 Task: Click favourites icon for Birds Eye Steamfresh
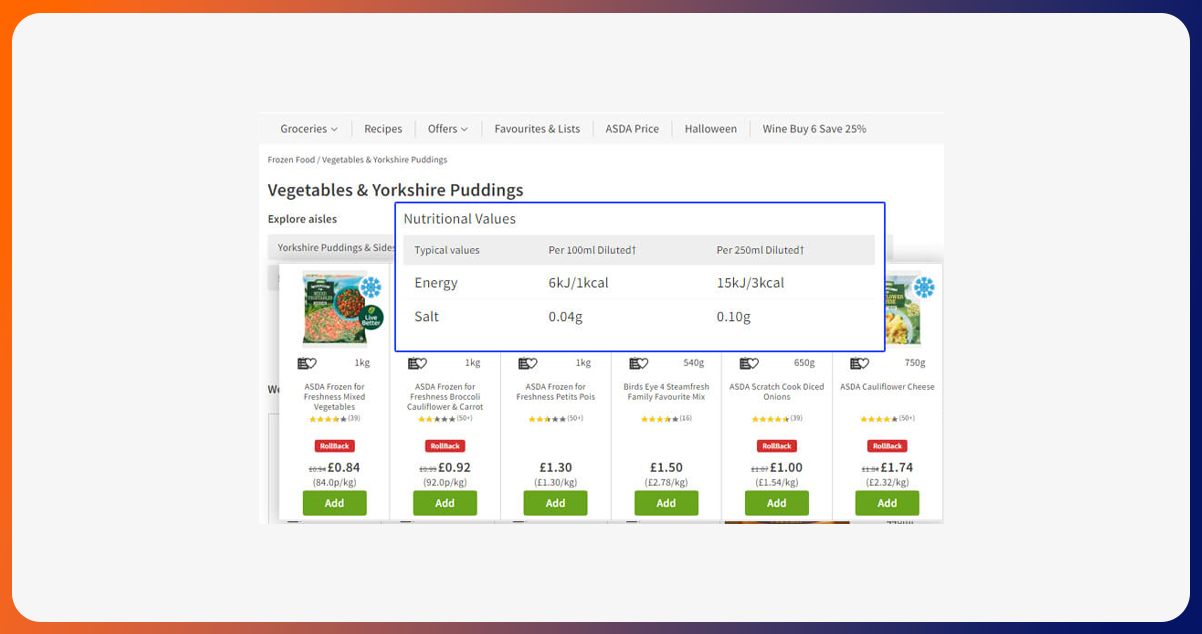coord(638,363)
